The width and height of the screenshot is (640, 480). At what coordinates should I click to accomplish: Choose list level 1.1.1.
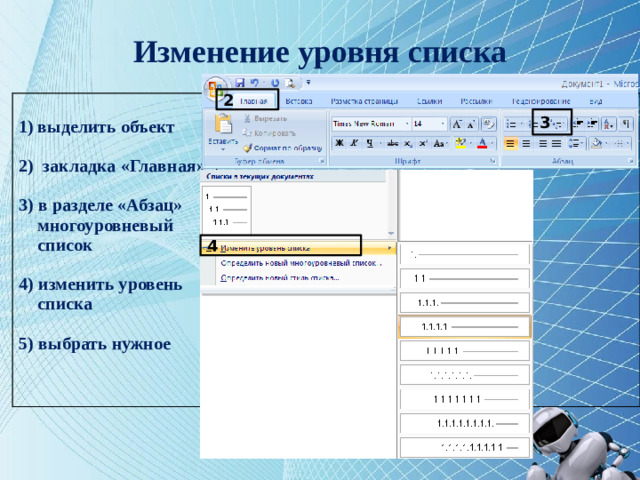[465, 303]
